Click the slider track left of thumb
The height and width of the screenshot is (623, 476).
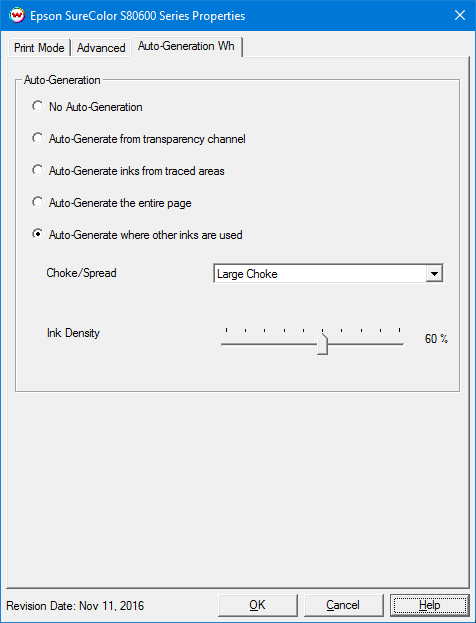click(269, 344)
